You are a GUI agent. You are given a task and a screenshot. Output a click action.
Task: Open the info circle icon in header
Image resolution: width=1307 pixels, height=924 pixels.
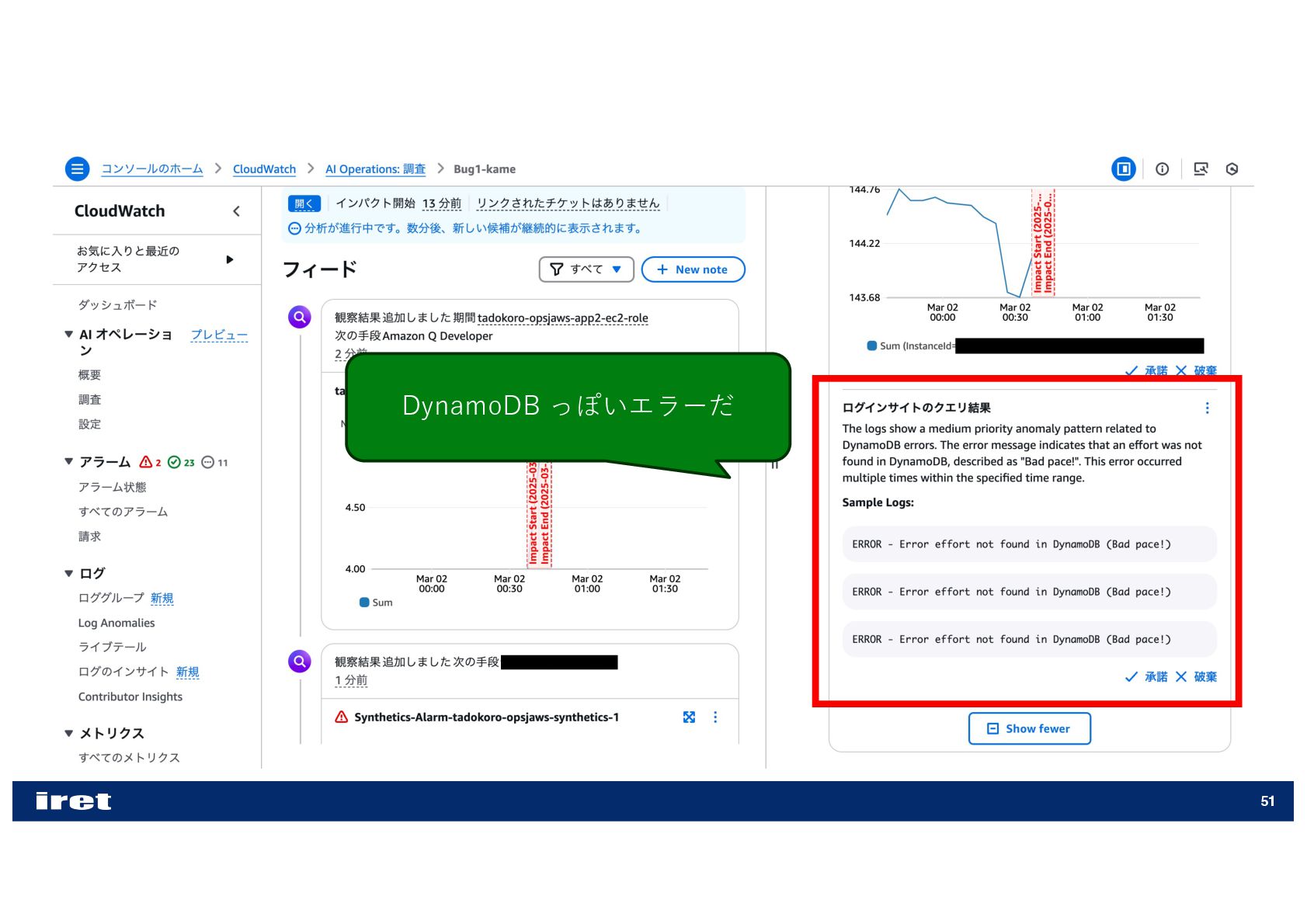click(1162, 168)
